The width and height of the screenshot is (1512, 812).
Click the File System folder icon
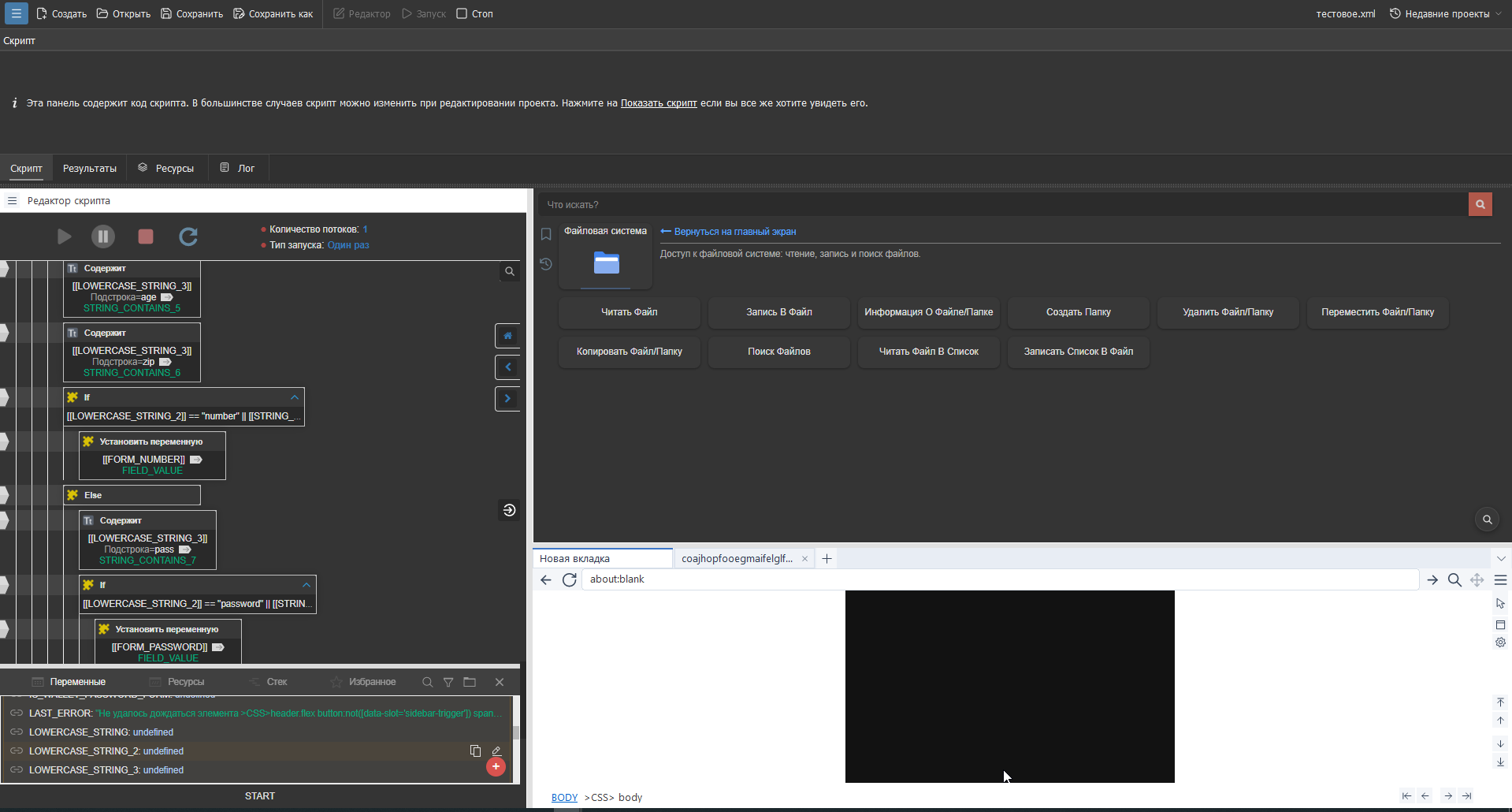[x=606, y=263]
